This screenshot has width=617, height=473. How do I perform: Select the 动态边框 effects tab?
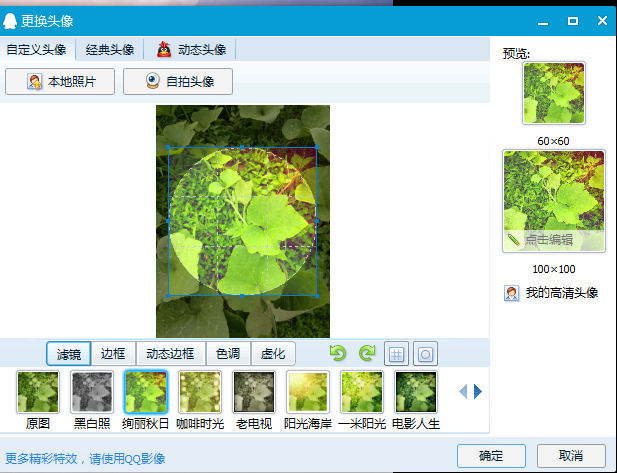click(x=170, y=354)
